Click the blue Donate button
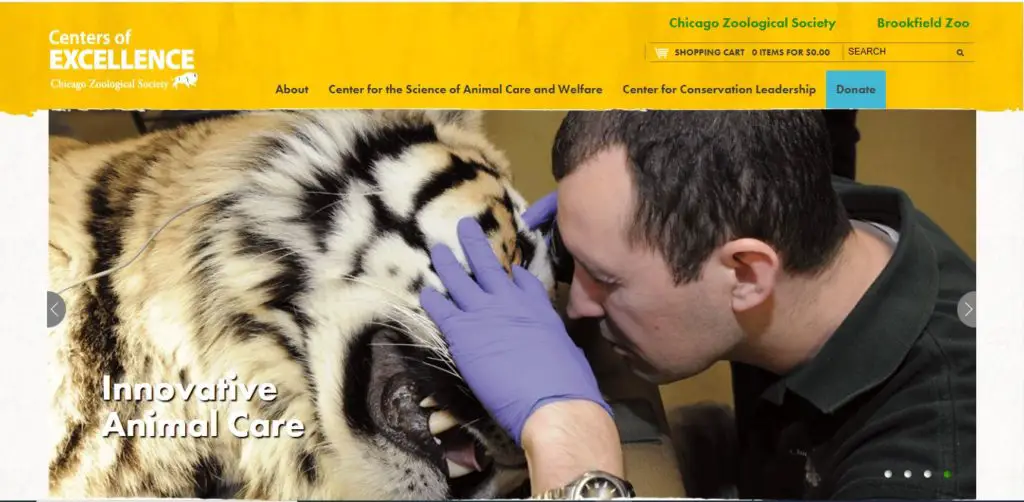The width and height of the screenshot is (1024, 502). click(x=856, y=89)
